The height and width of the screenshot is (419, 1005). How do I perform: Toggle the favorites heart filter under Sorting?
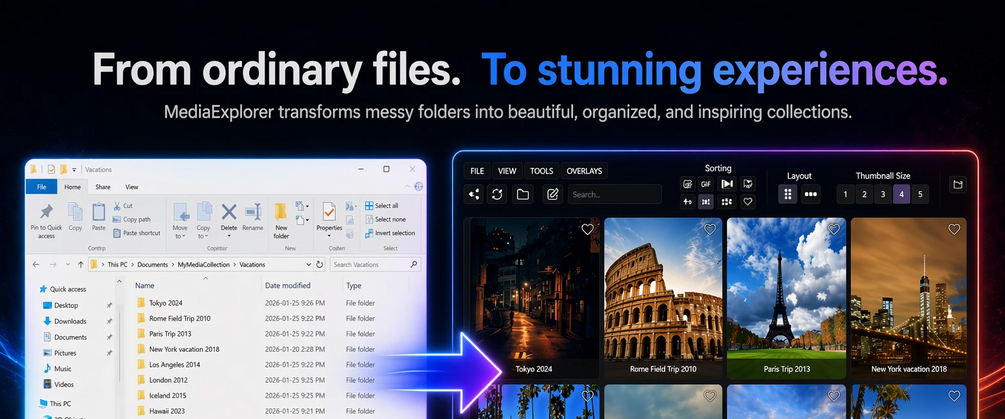747,202
